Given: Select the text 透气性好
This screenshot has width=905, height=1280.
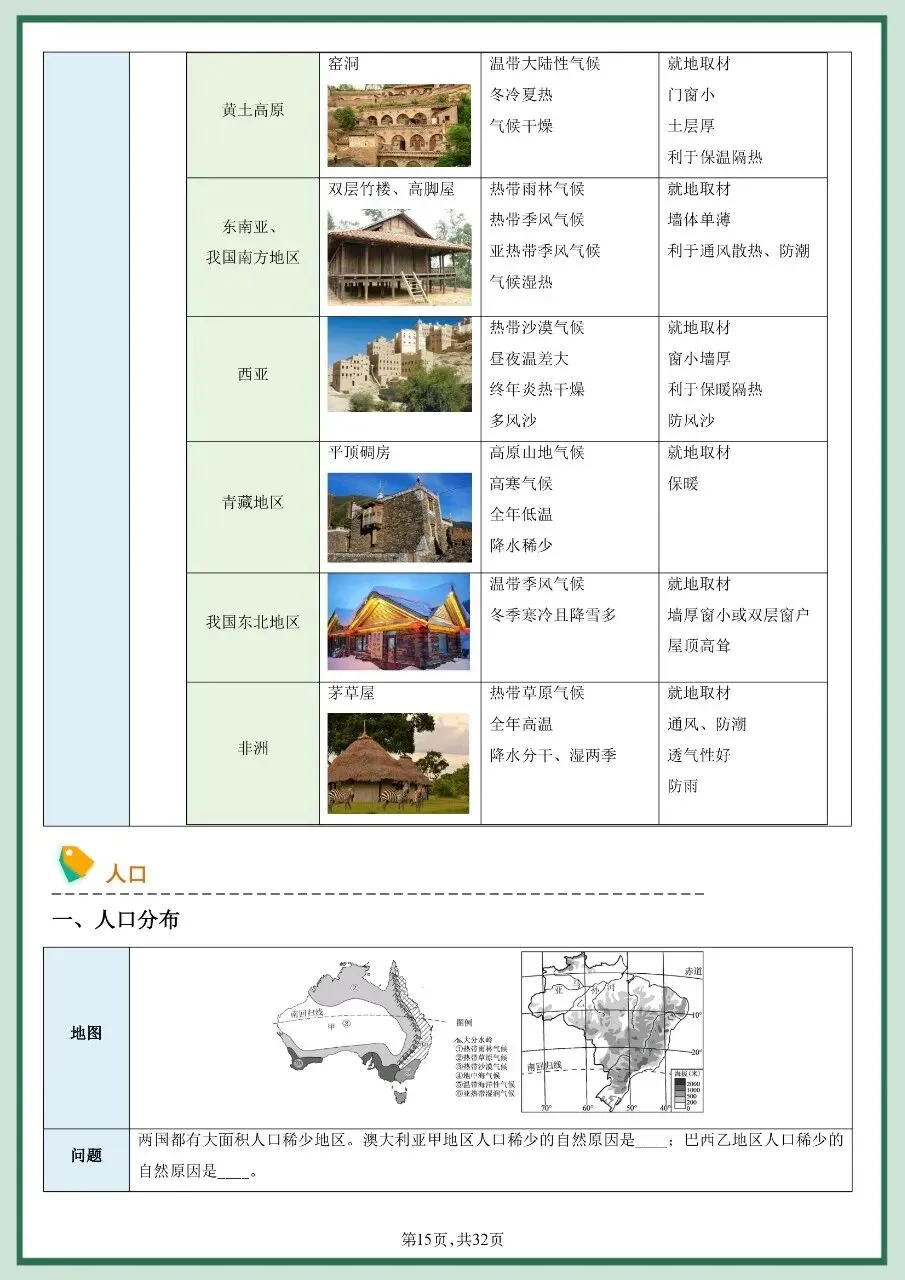Looking at the screenshot, I should pyautogui.click(x=699, y=755).
